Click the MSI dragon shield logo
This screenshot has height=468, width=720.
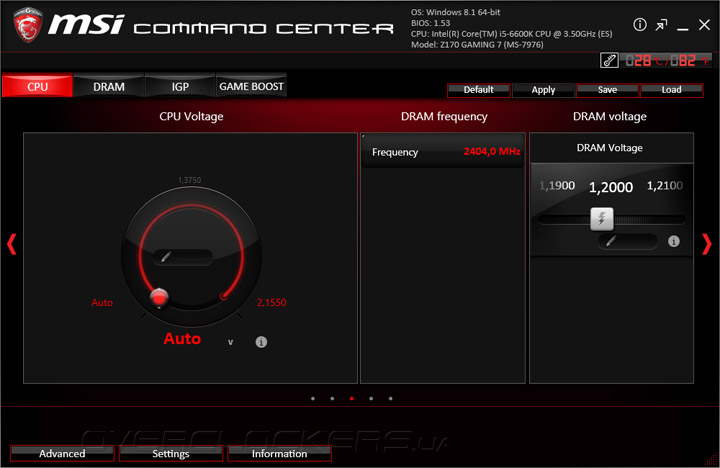(28, 25)
